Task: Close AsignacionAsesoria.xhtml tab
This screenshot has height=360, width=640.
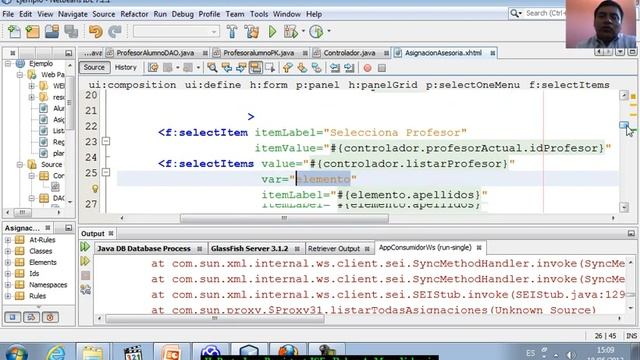Action: click(x=493, y=53)
